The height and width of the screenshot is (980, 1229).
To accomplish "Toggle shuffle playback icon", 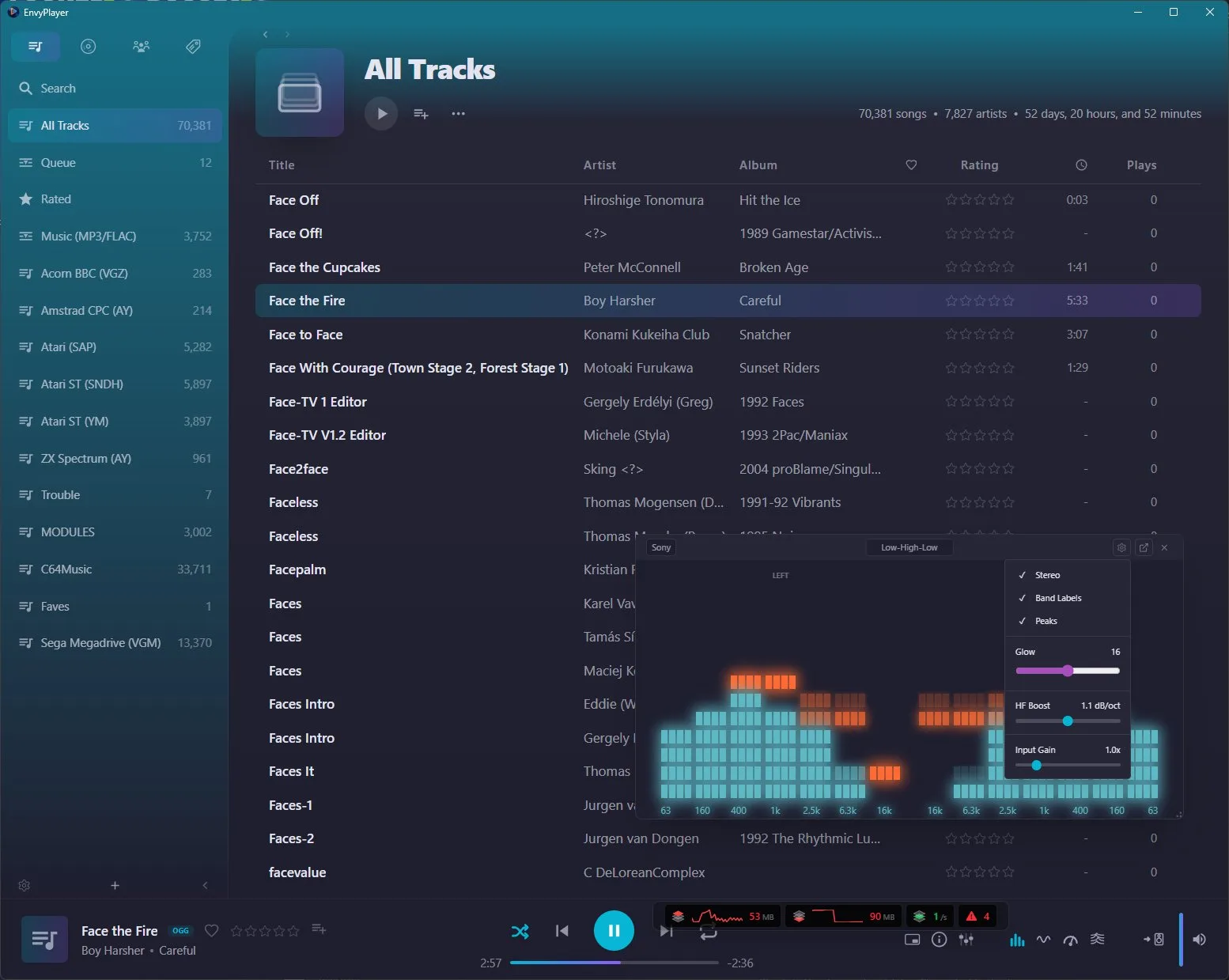I will 520,931.
